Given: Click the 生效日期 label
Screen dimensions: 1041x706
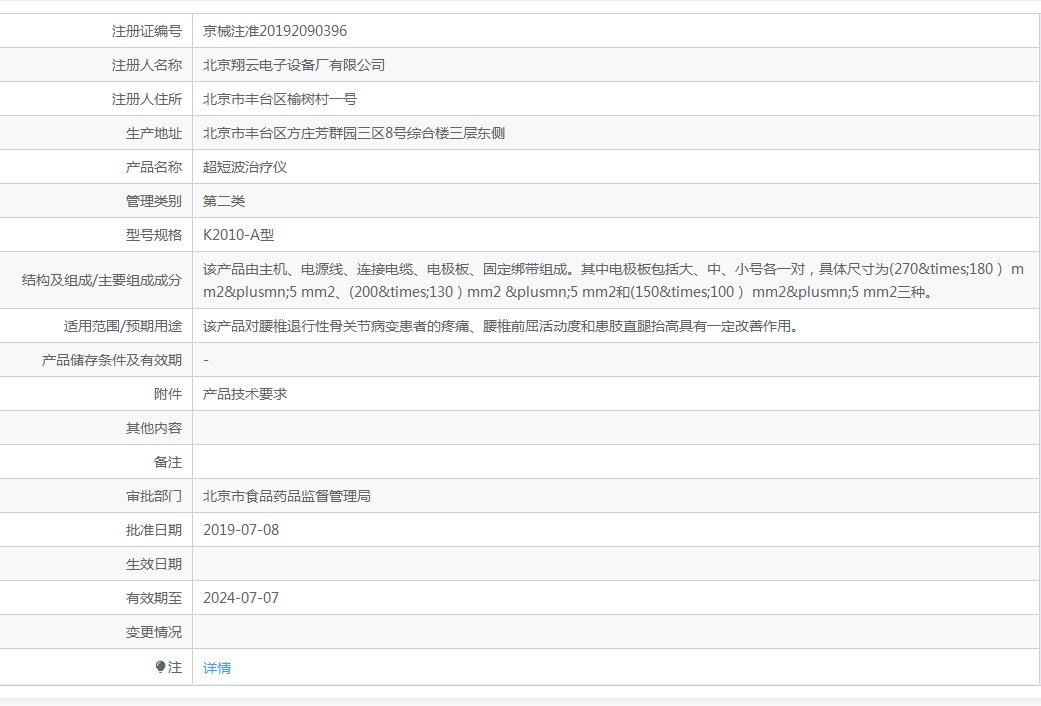Looking at the screenshot, I should 154,564.
